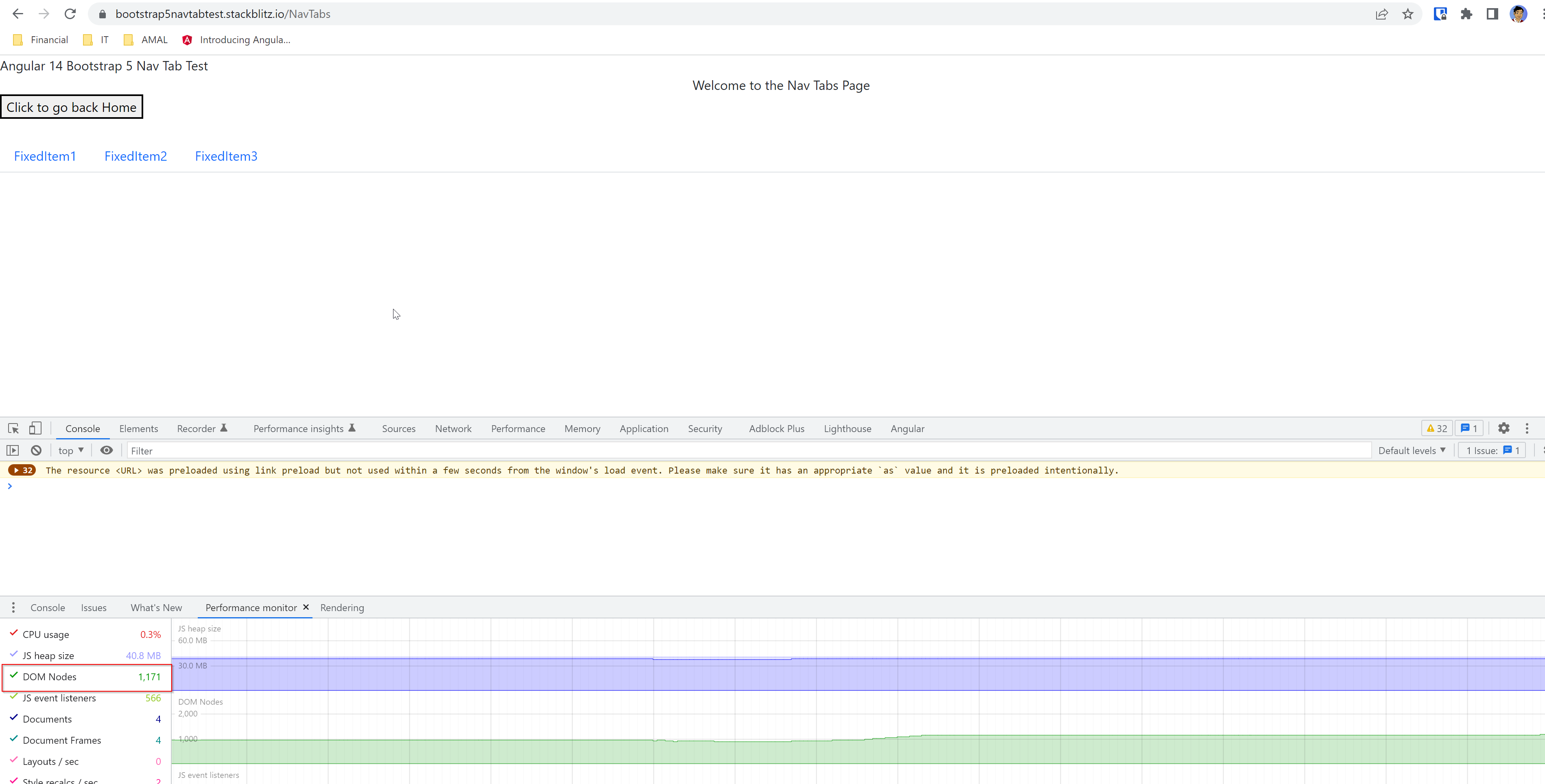This screenshot has width=1545, height=784.
Task: Toggle CPU usage metric checkbox
Action: [14, 633]
